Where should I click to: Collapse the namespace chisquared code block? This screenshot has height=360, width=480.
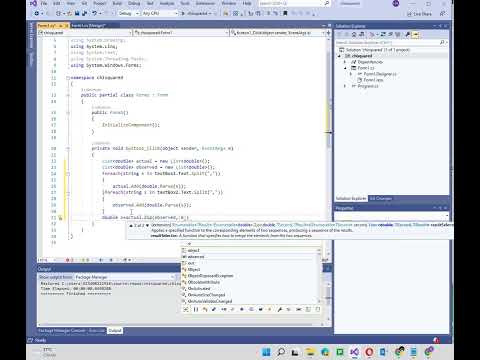point(68,78)
